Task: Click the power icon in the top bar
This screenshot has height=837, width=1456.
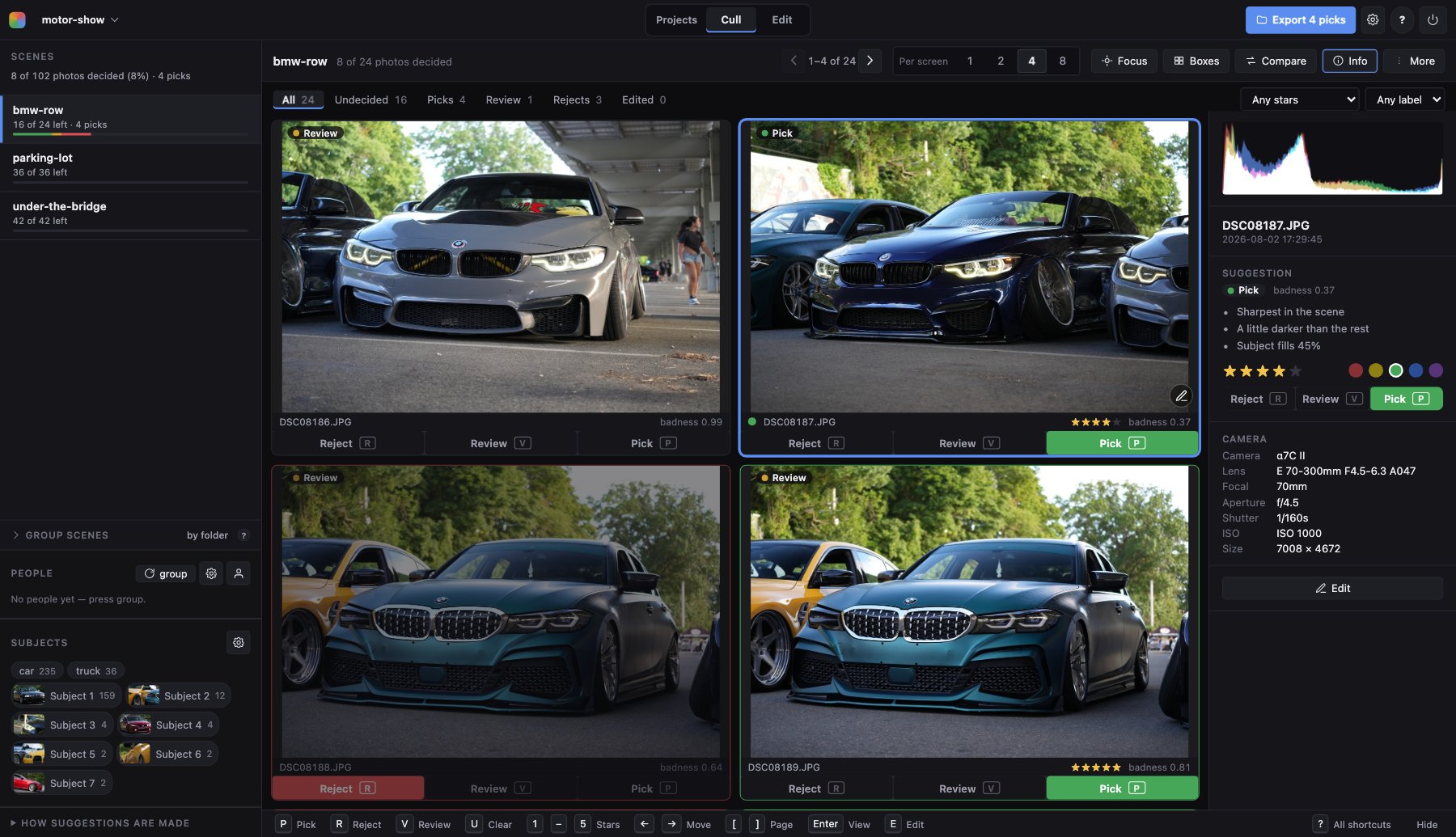Action: coord(1433,19)
